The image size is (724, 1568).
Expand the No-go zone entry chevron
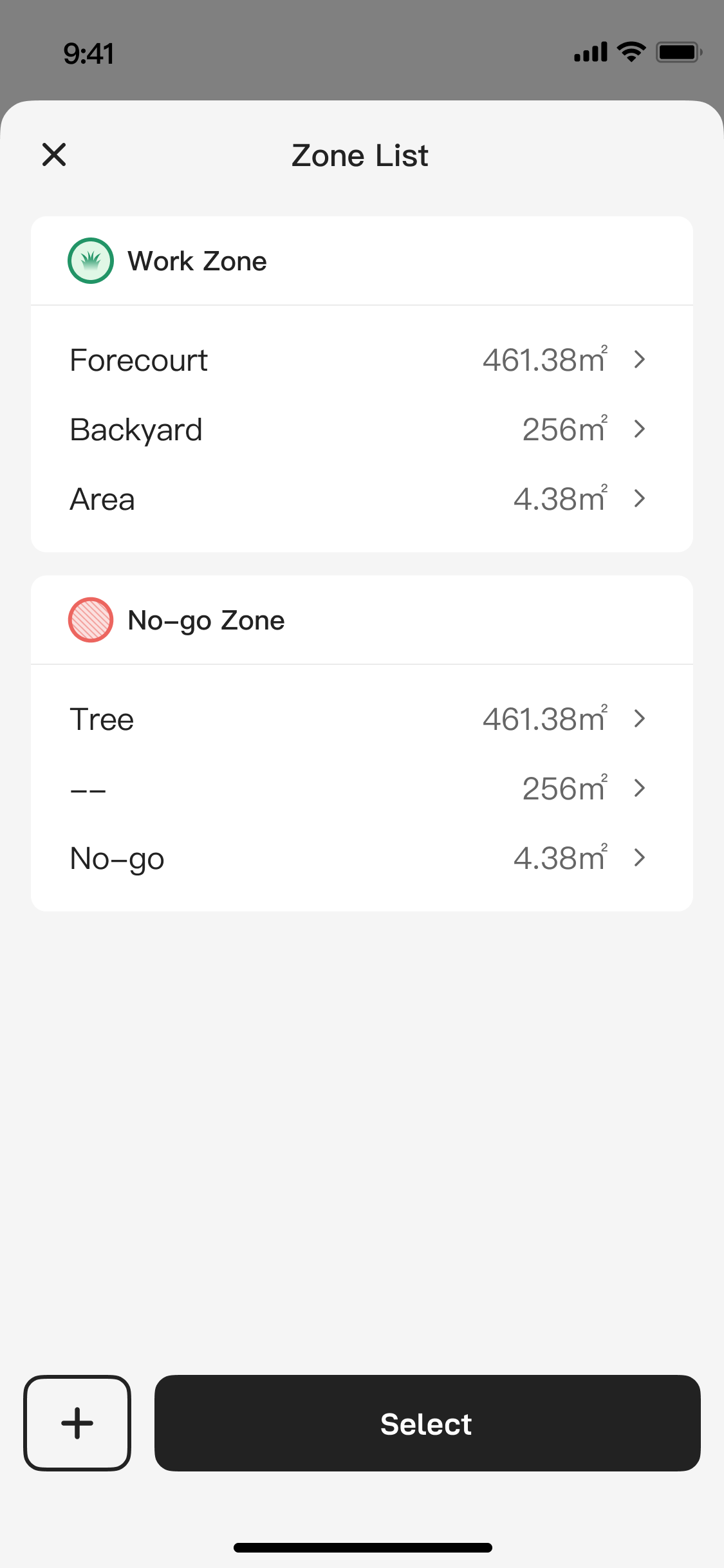pyautogui.click(x=639, y=857)
